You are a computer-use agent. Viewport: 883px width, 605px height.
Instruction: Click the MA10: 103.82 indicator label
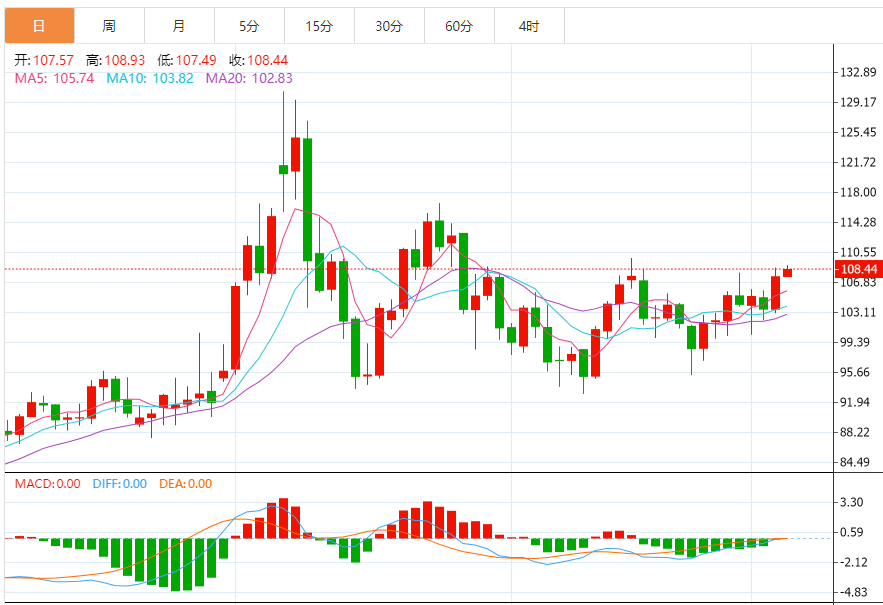150,78
